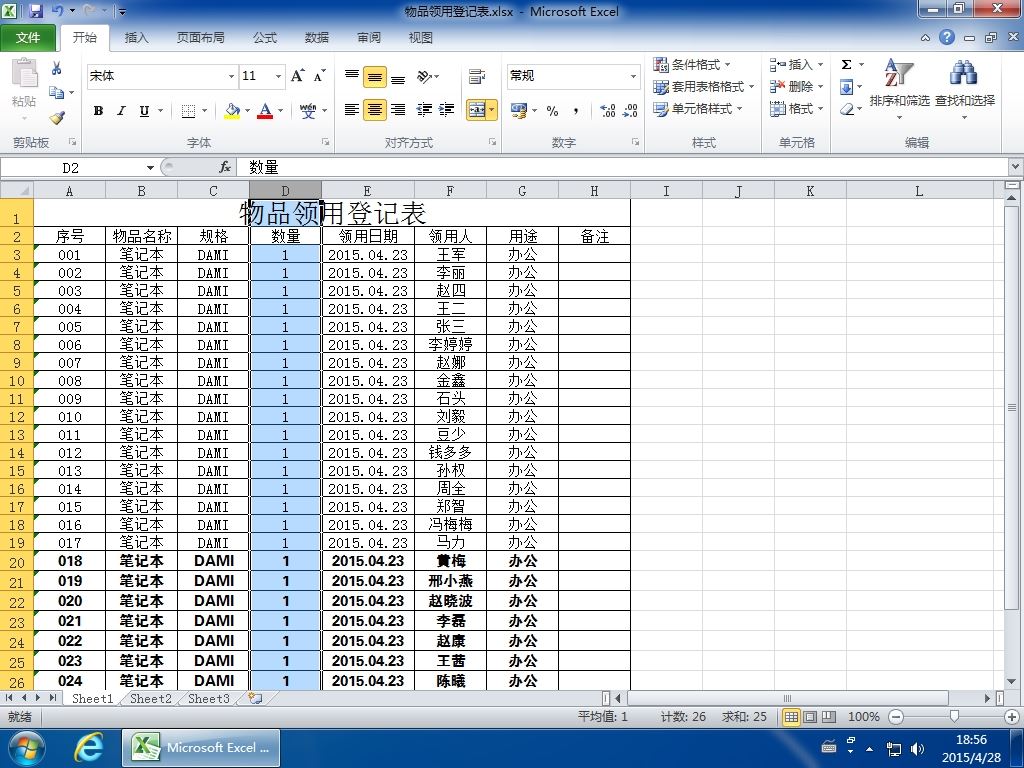Open the number format dropdown 常规
1024x768 pixels.
tap(633, 76)
